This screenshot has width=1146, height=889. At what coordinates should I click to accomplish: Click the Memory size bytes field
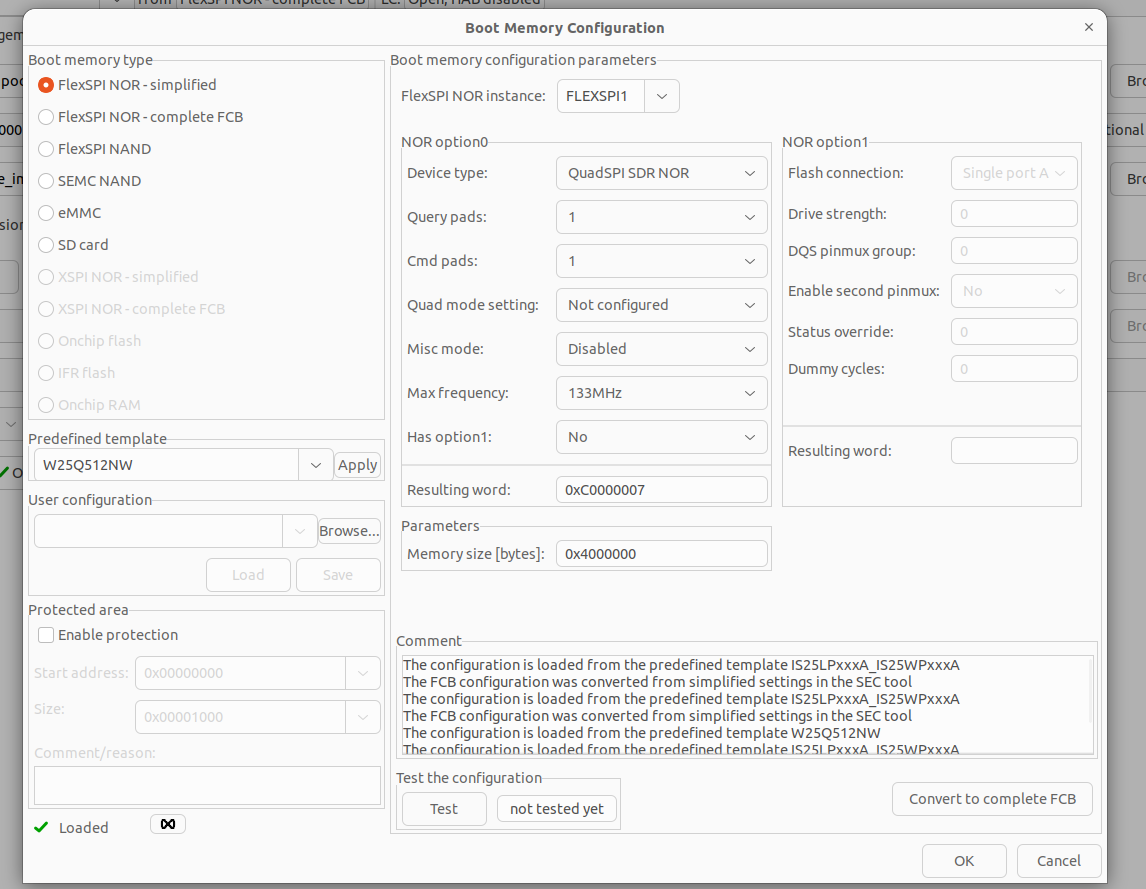[661, 554]
